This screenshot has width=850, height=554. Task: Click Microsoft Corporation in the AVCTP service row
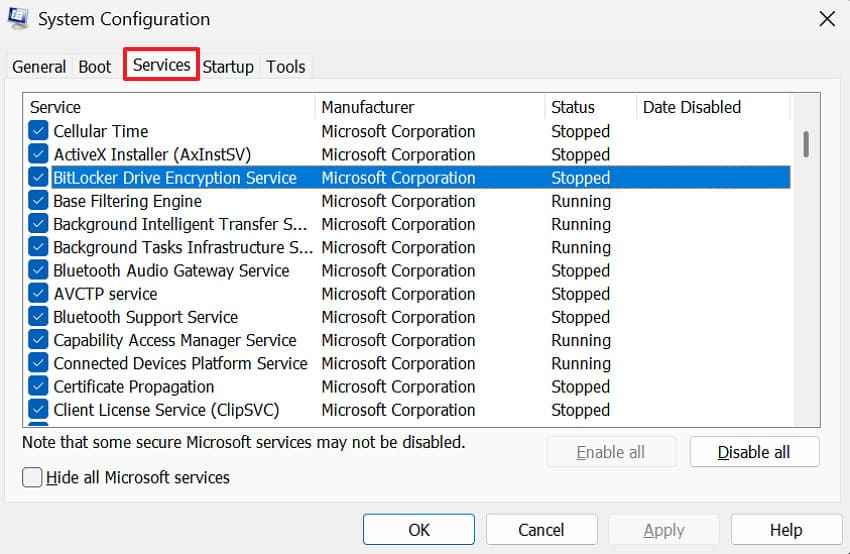pos(398,293)
